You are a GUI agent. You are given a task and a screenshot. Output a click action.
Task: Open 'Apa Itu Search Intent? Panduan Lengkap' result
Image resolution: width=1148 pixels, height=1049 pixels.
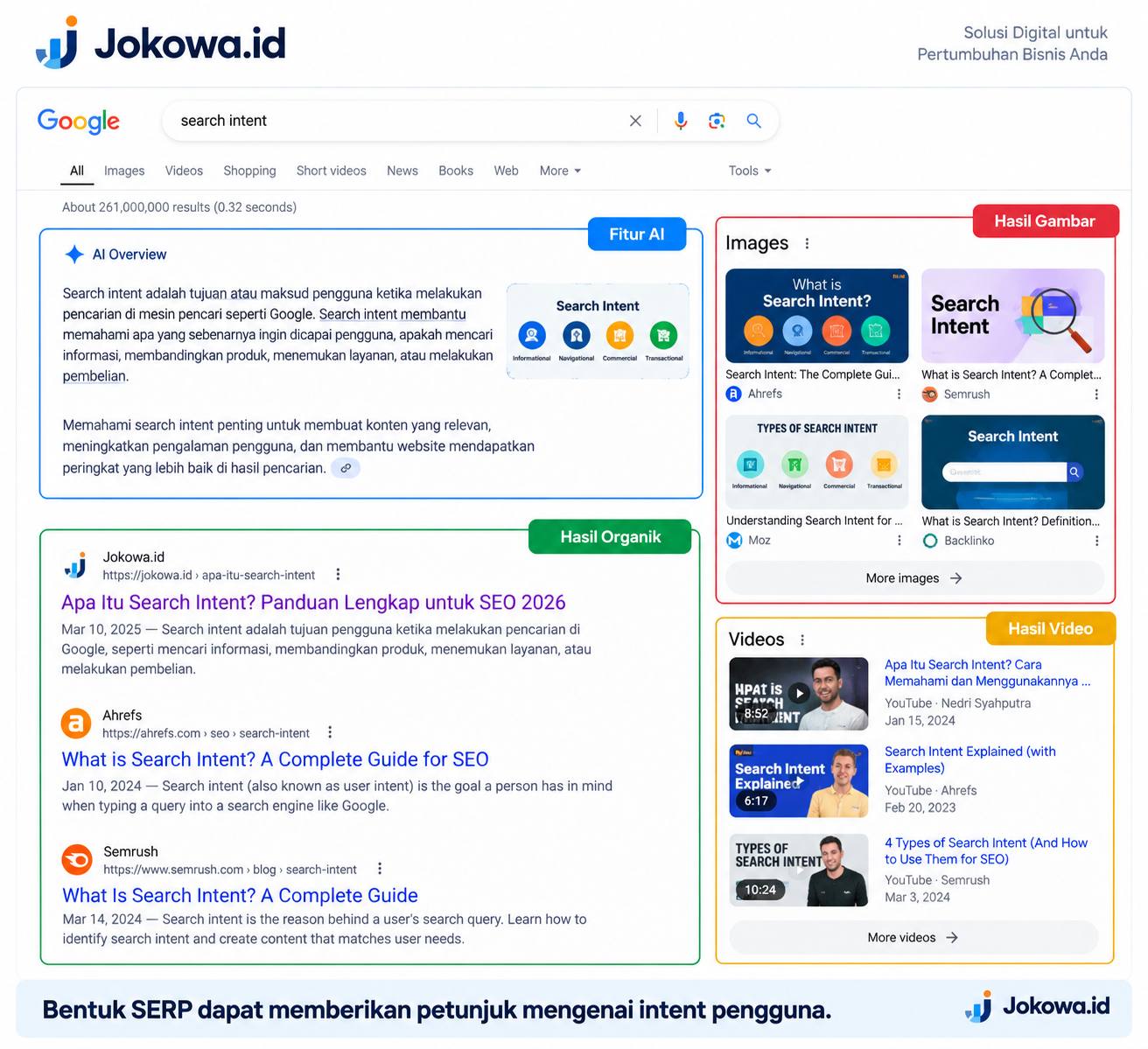(313, 603)
